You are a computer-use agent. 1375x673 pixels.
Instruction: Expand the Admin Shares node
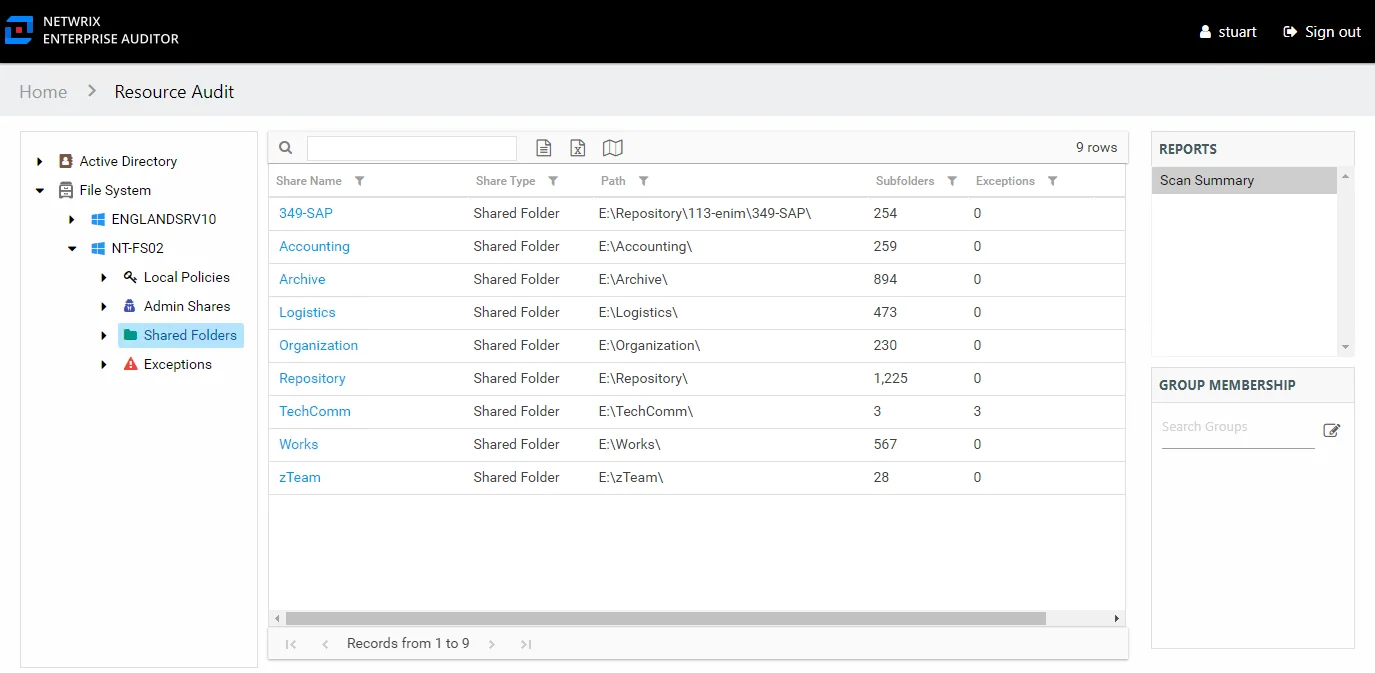click(104, 306)
